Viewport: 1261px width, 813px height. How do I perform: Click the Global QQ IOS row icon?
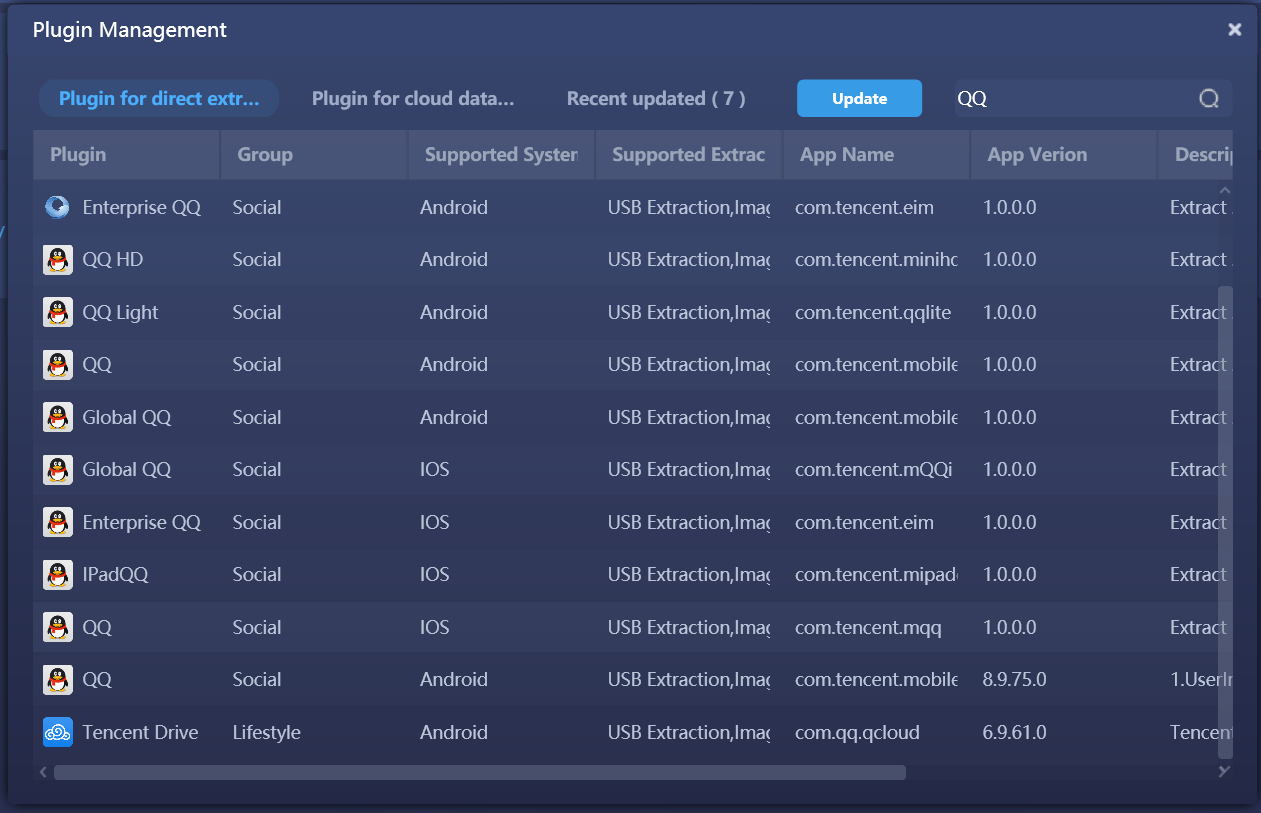click(58, 469)
